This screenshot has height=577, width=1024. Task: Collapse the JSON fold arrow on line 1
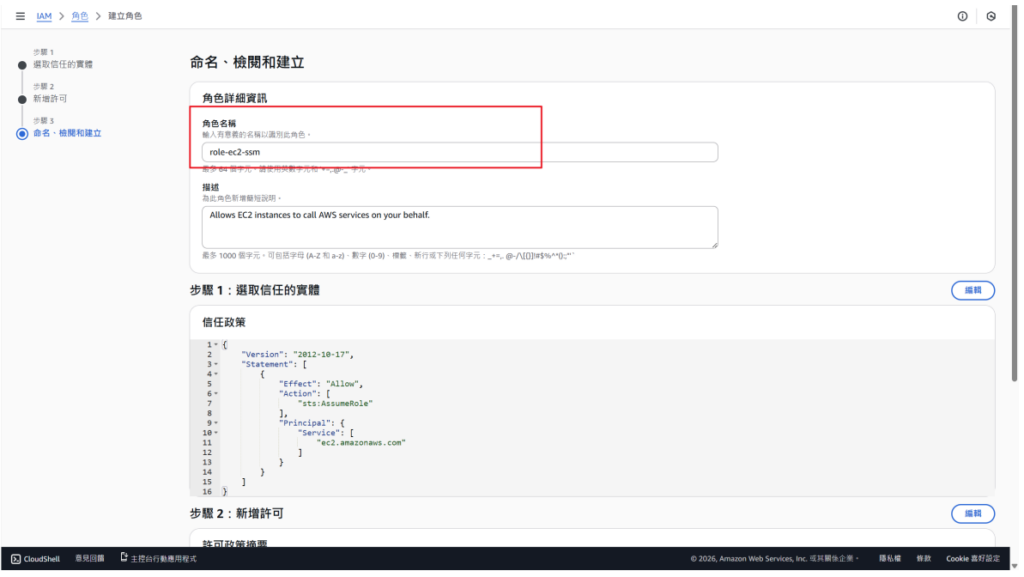(x=216, y=345)
